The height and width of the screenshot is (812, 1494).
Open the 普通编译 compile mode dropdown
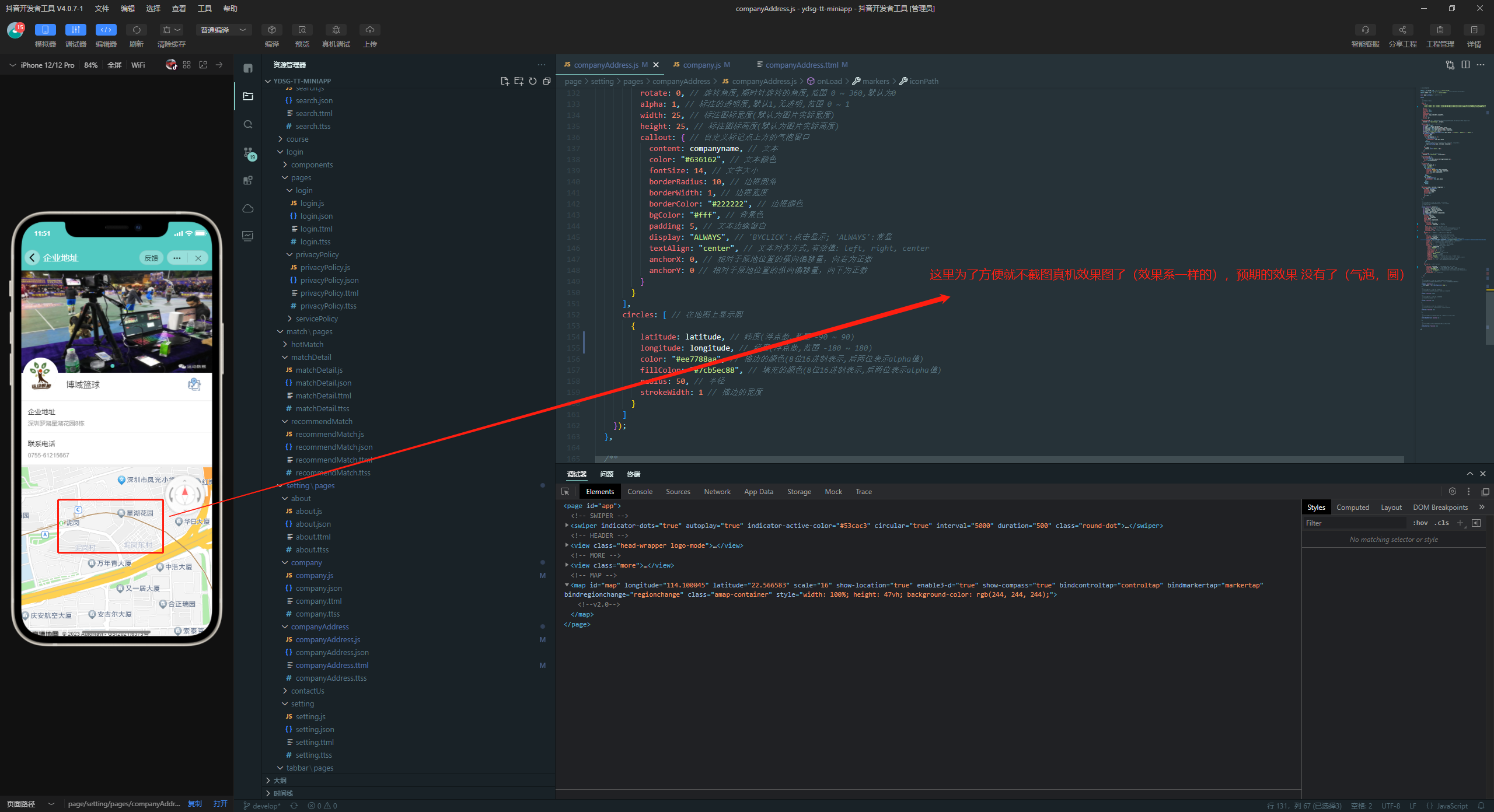click(224, 30)
